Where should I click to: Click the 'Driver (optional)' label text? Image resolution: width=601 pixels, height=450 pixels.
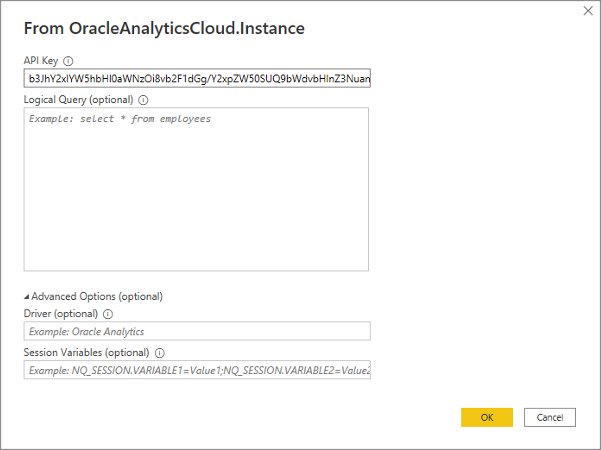point(61,313)
